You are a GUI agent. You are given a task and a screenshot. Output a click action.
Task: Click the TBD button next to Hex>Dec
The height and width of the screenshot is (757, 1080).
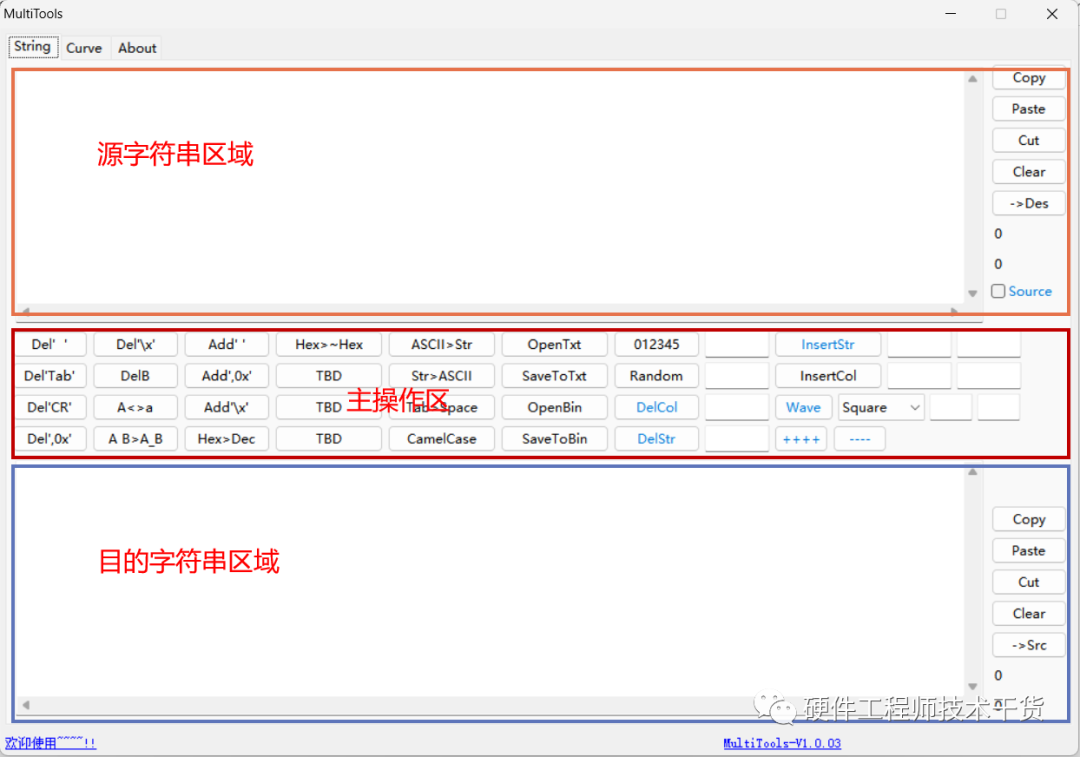click(x=329, y=439)
